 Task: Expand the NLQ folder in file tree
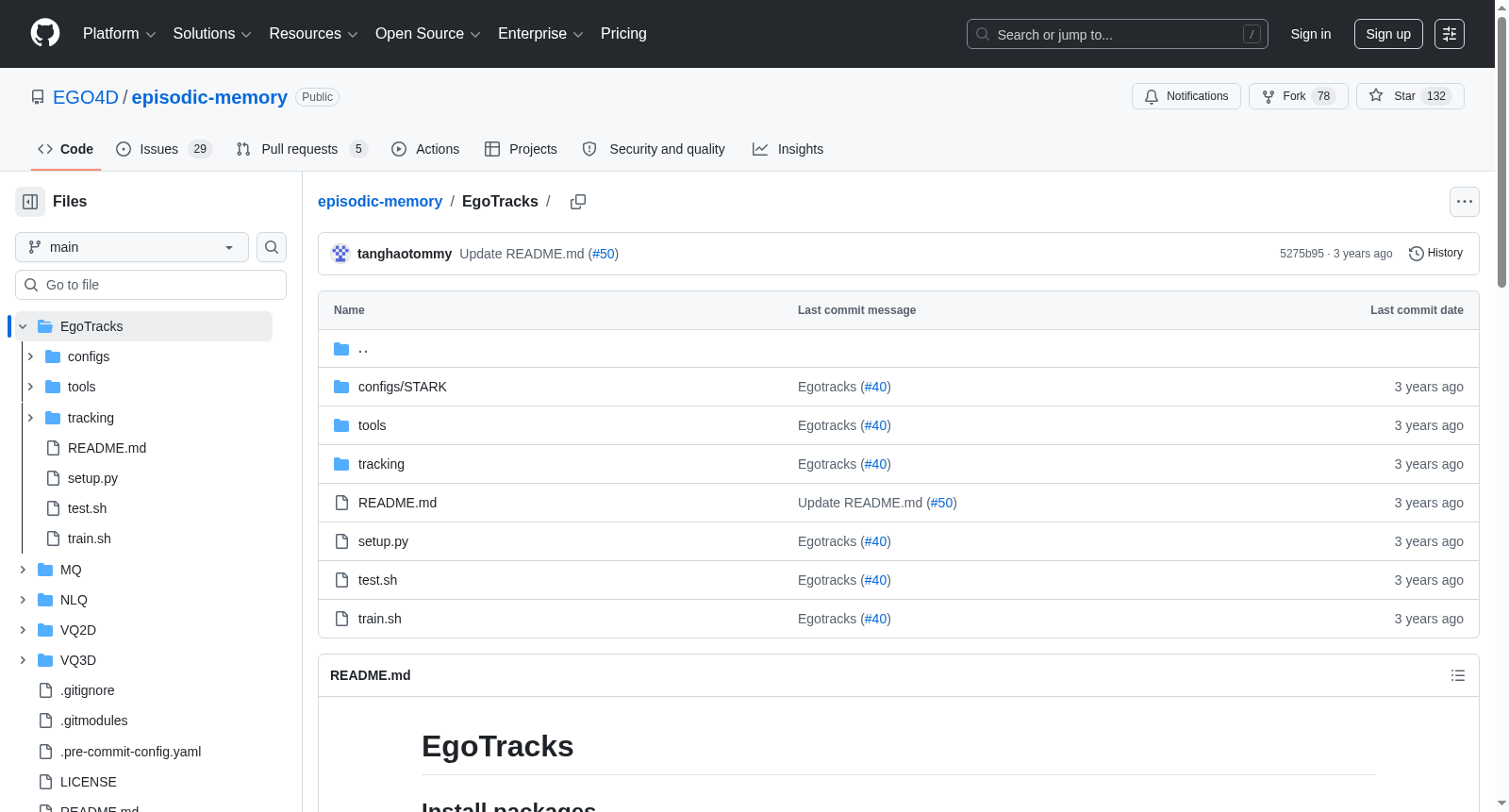point(23,600)
